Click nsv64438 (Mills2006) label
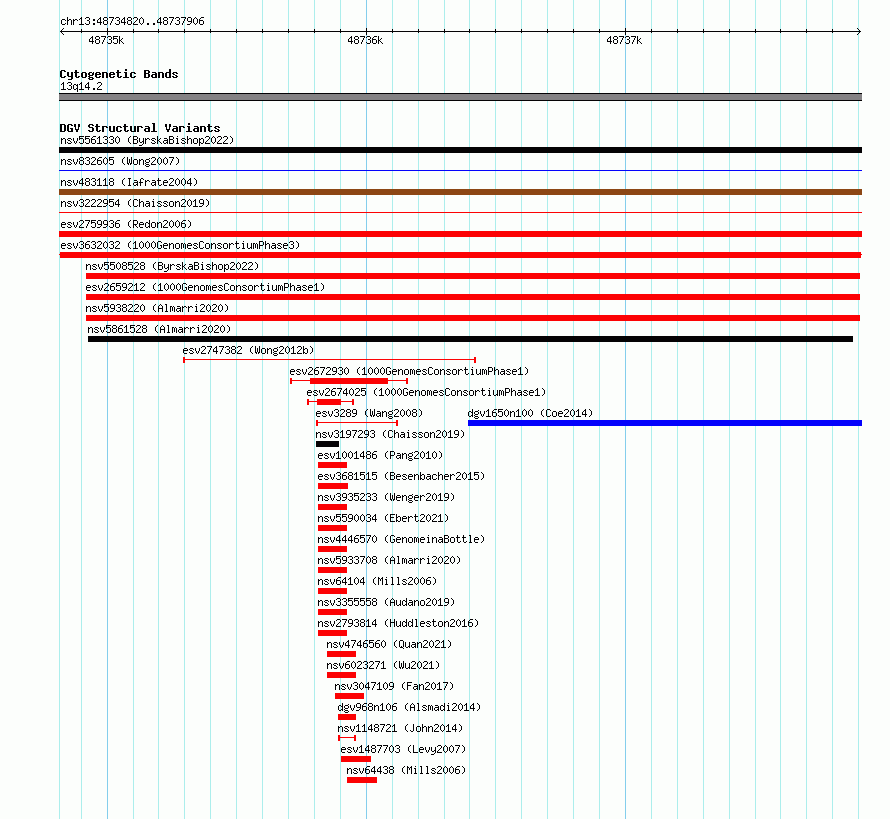The height and width of the screenshot is (819, 890). 406,770
